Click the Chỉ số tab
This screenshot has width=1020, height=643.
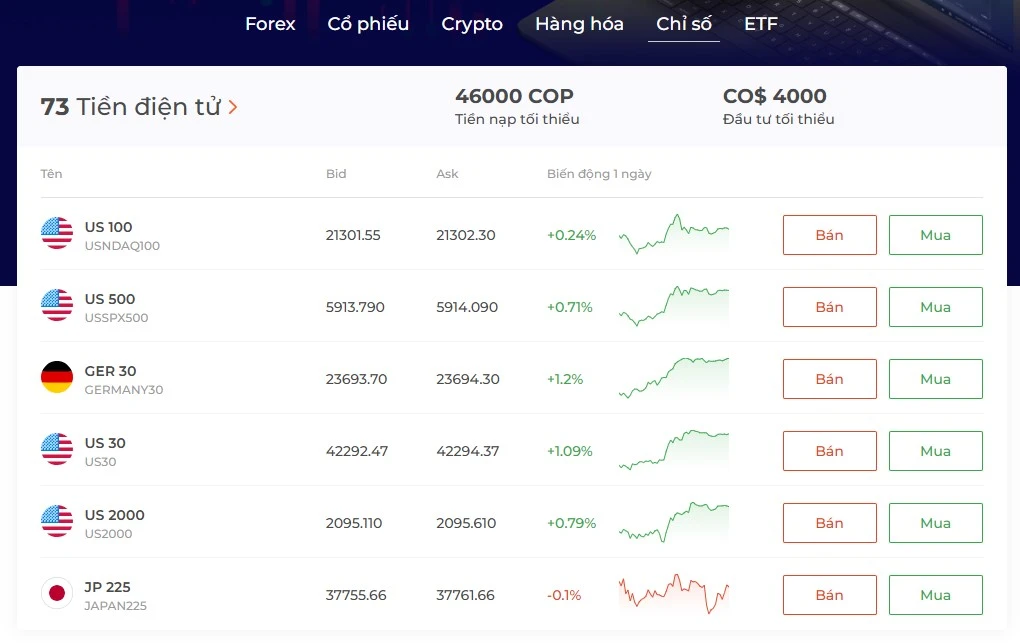(684, 24)
